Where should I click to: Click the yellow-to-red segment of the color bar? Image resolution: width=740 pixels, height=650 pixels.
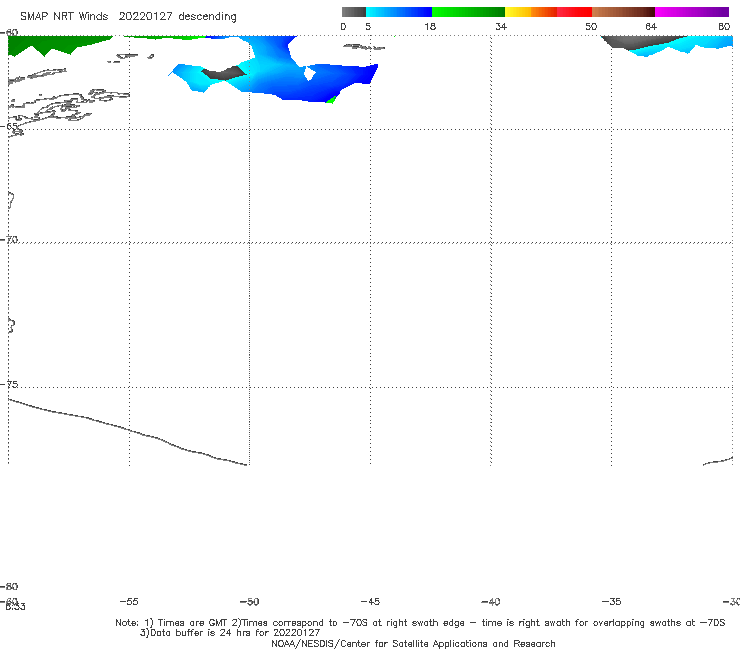(548, 12)
